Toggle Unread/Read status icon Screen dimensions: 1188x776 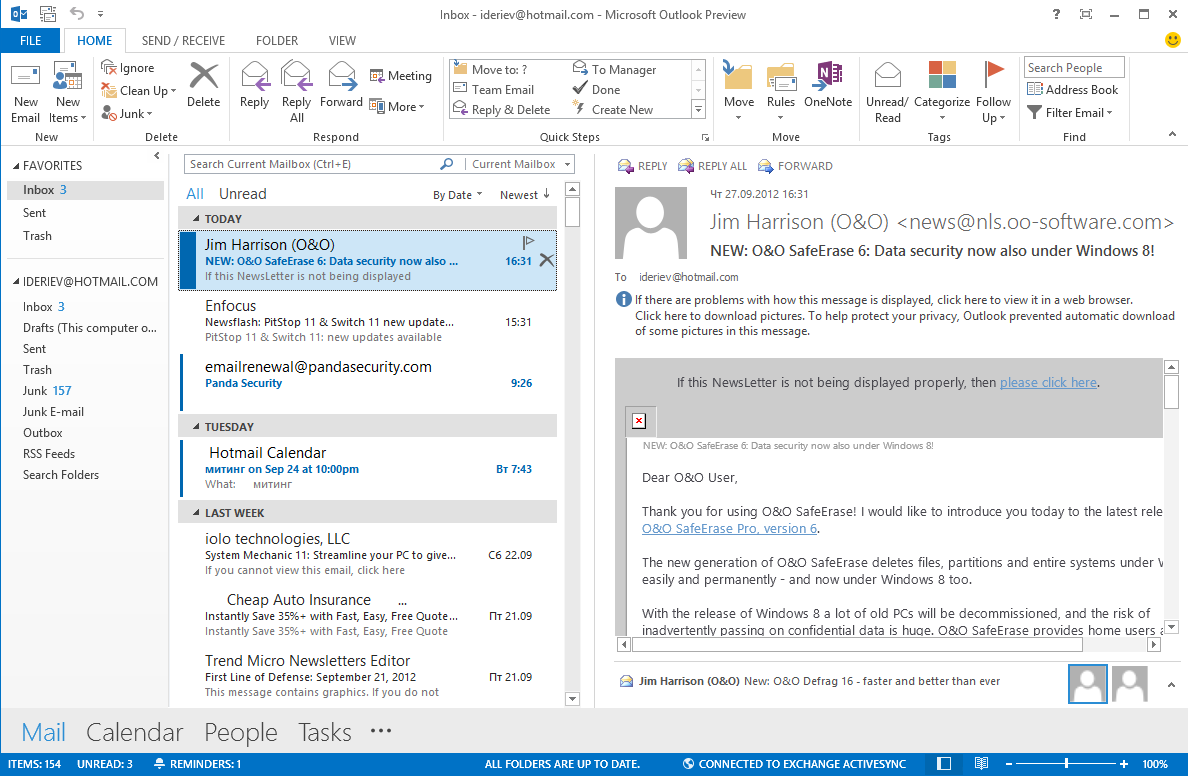887,76
